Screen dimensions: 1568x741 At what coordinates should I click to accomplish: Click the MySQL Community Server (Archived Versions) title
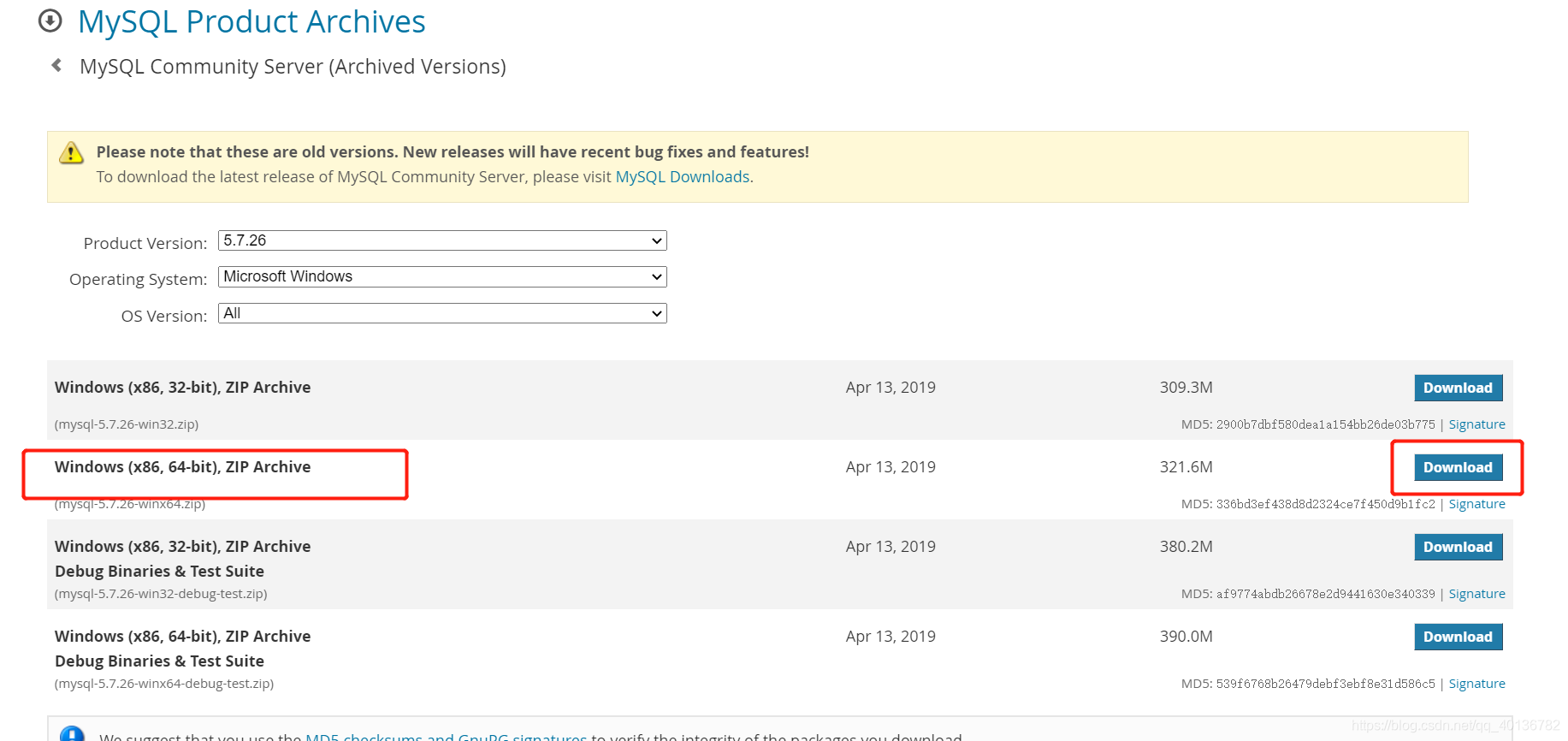(x=293, y=67)
